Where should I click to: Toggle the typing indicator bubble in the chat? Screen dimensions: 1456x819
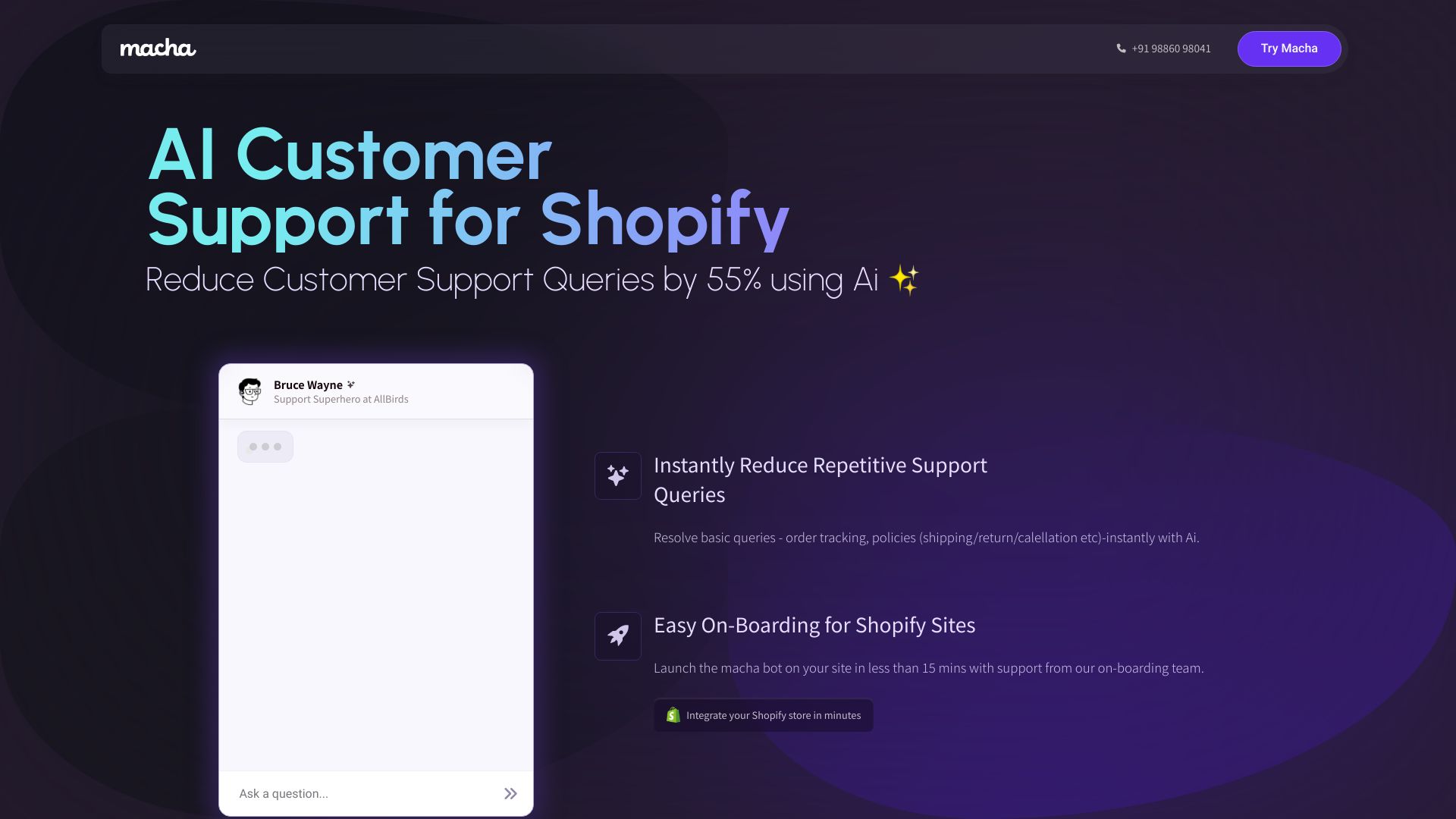point(265,447)
